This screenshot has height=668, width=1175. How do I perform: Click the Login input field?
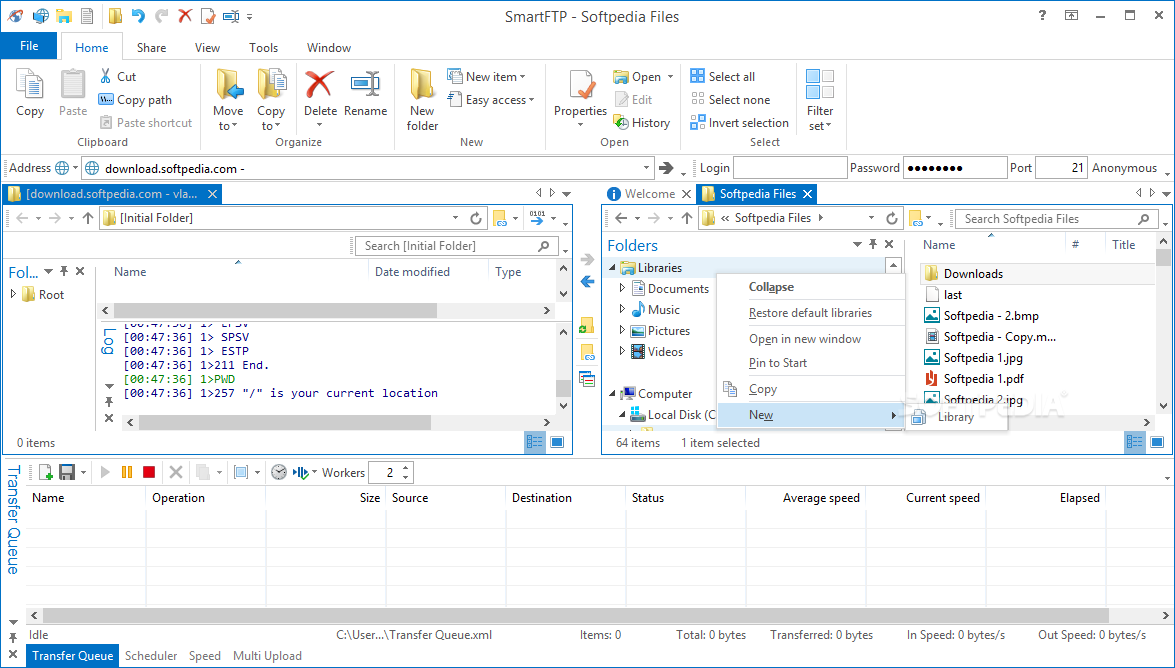click(x=790, y=168)
